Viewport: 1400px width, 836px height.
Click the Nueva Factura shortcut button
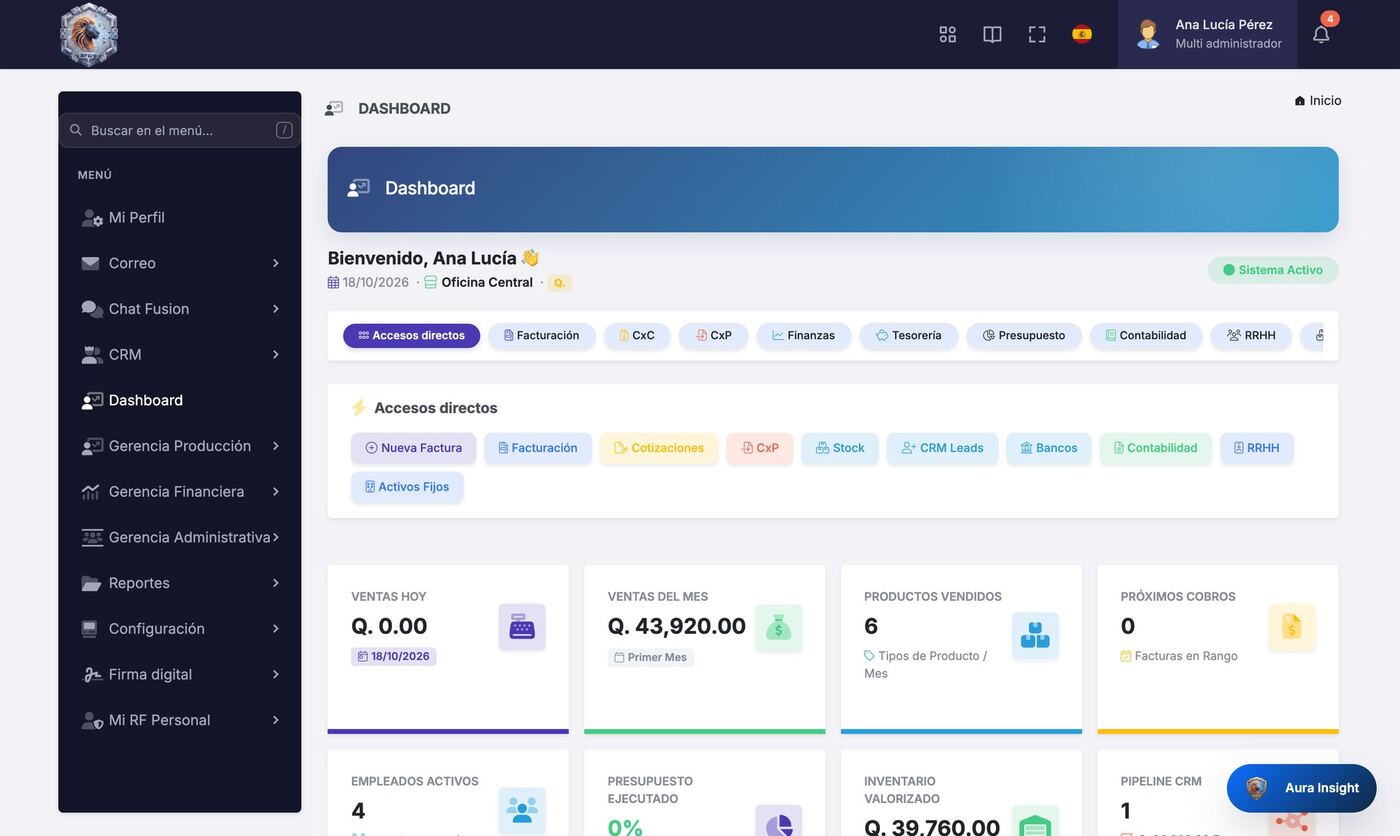tap(413, 448)
